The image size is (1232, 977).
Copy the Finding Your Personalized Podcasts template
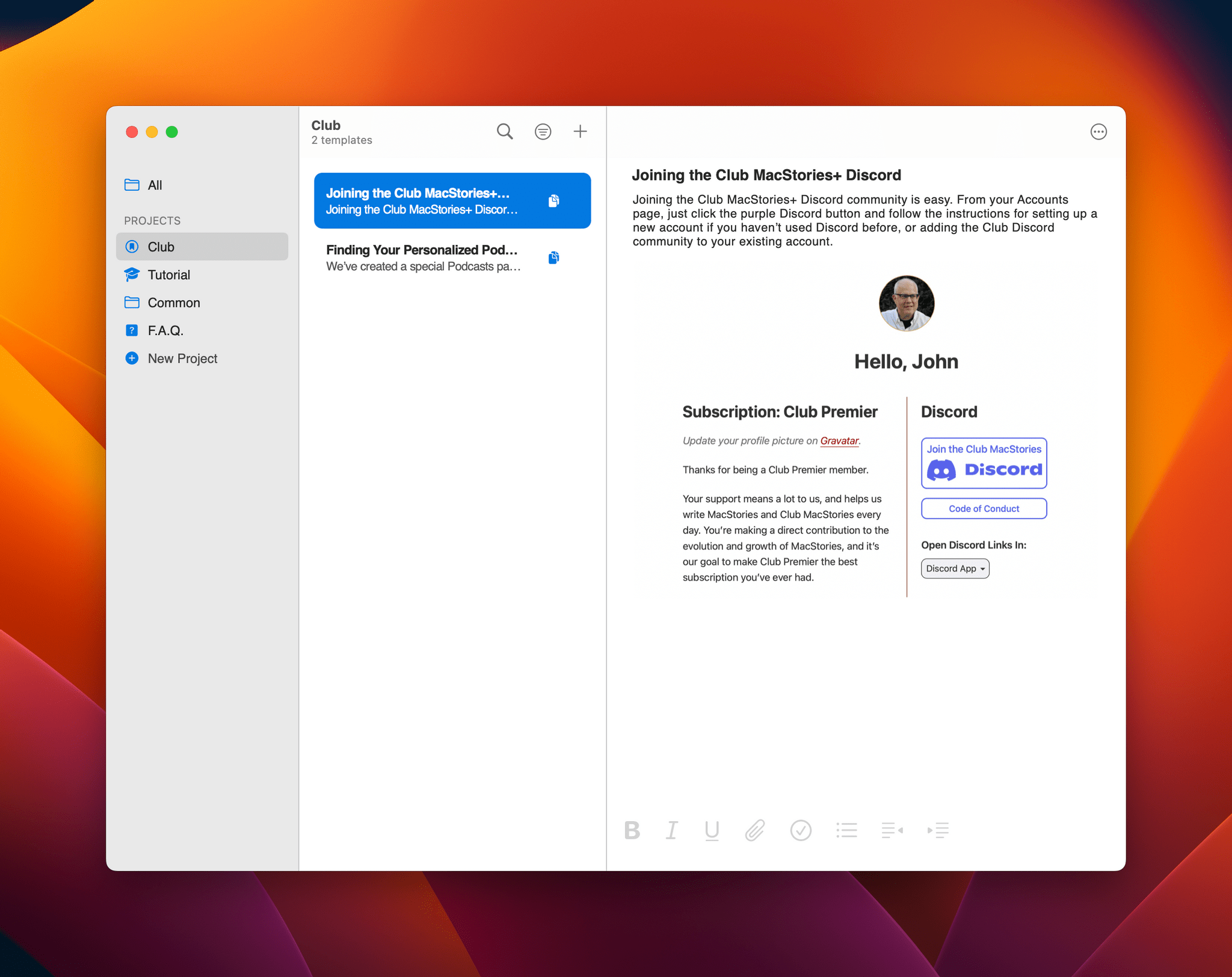coord(554,257)
